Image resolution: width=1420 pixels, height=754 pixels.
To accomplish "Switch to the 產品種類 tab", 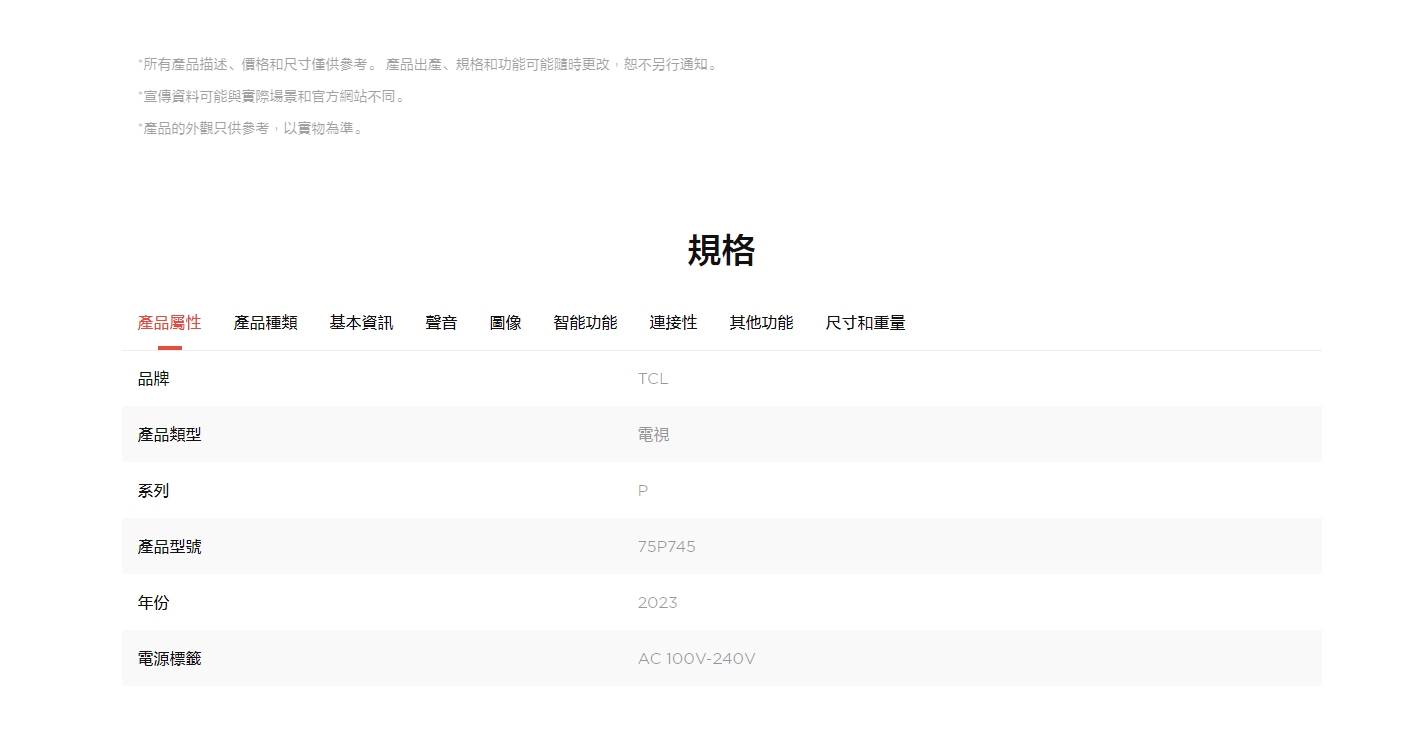I will [x=265, y=323].
